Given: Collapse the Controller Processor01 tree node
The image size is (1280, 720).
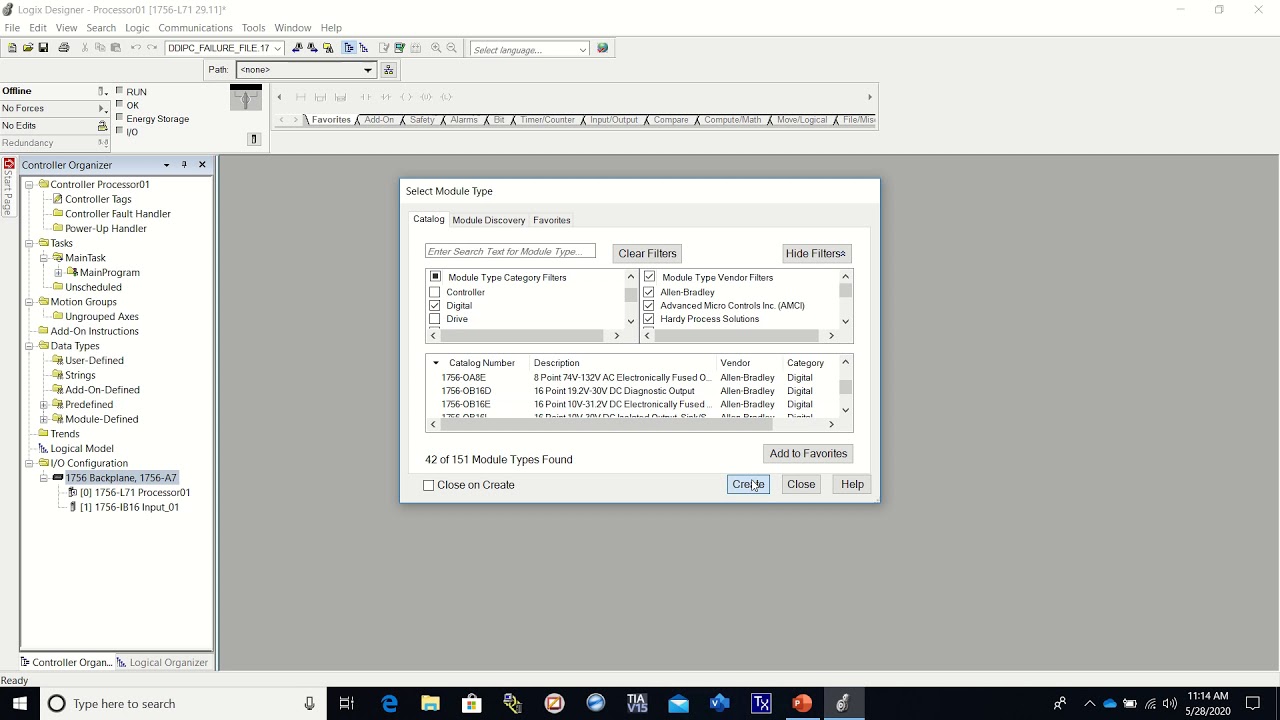Looking at the screenshot, I should coord(30,184).
